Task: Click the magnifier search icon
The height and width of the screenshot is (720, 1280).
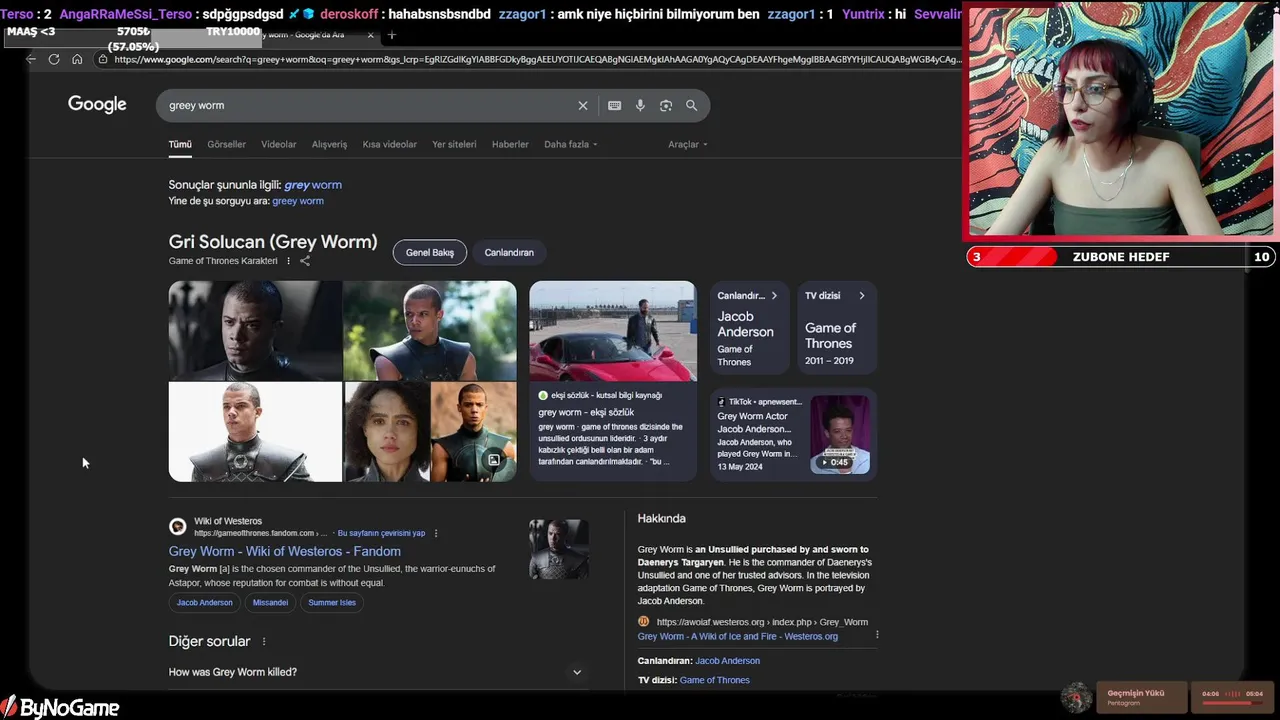Action: [x=691, y=105]
